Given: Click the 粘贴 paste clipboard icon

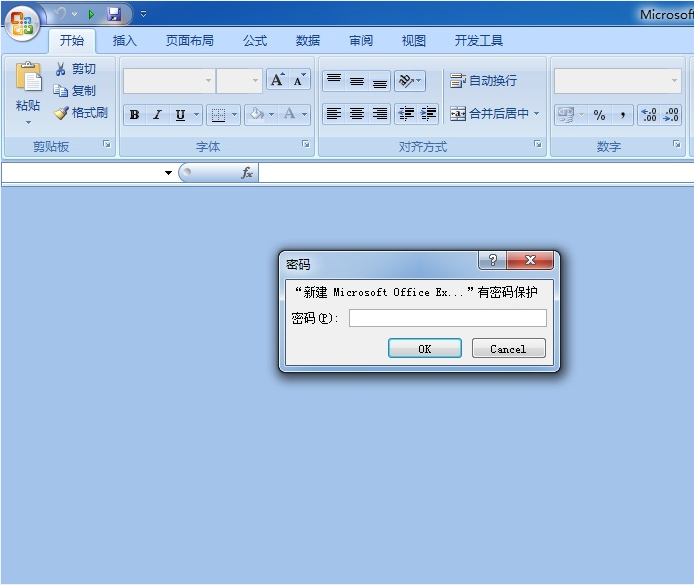Looking at the screenshot, I should click(28, 77).
